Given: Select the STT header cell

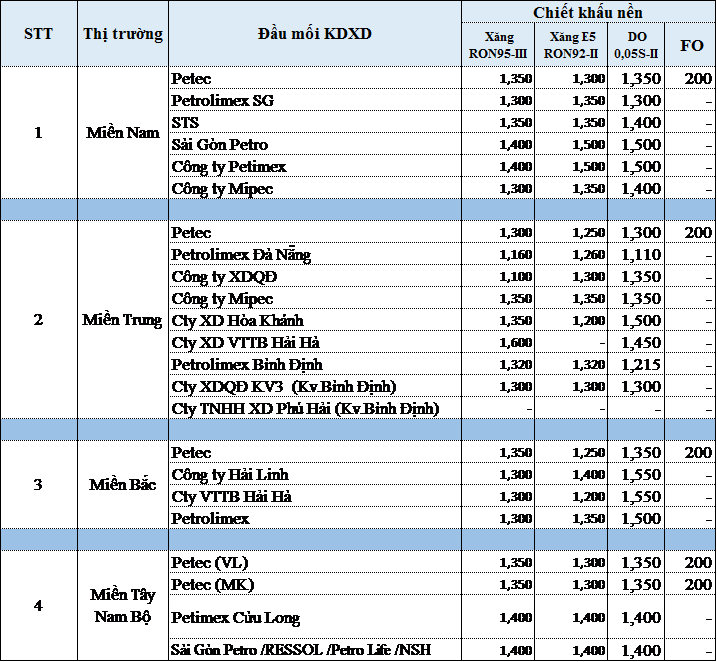Looking at the screenshot, I should (x=39, y=34).
